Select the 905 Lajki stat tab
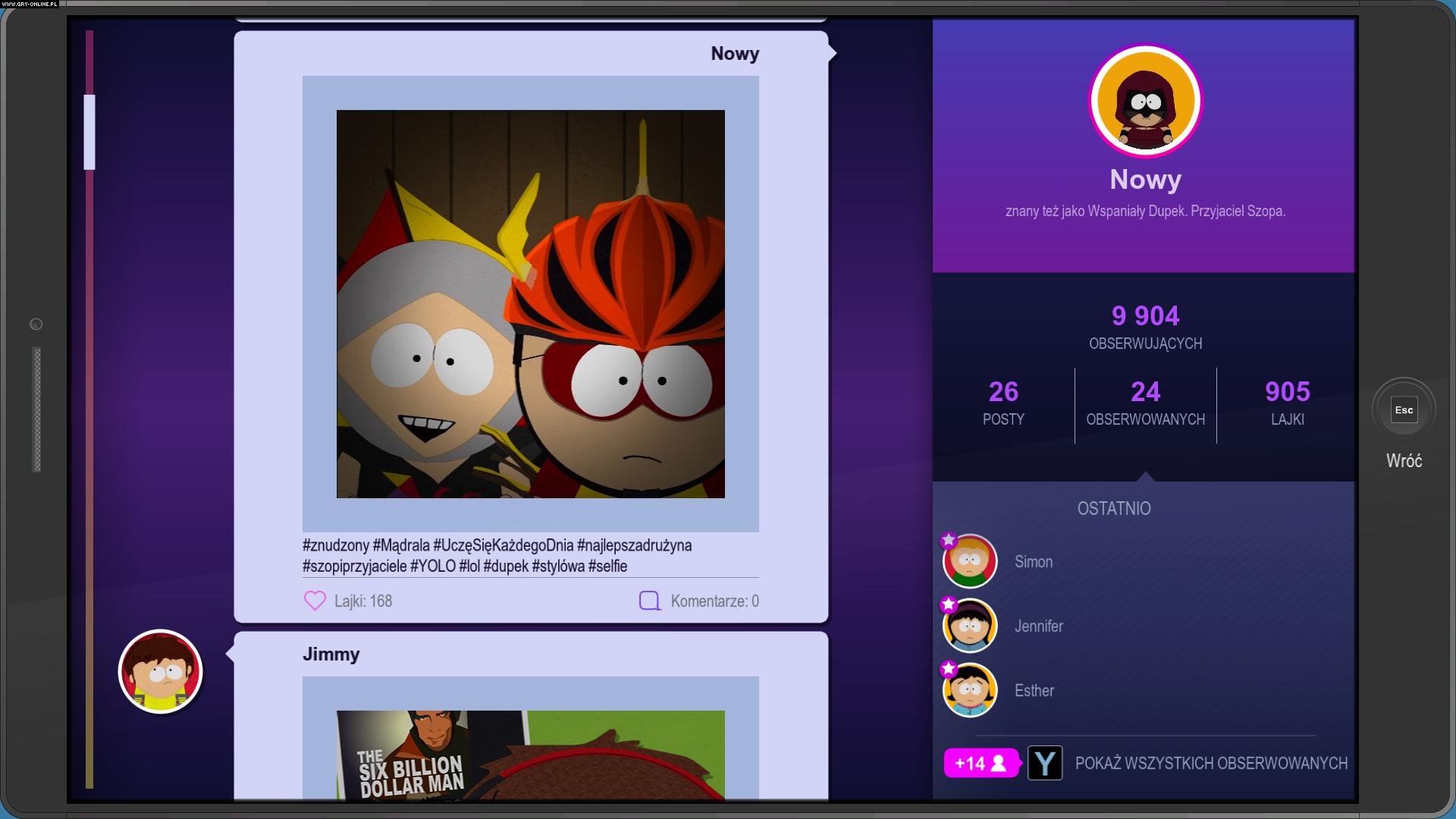This screenshot has width=1456, height=819. tap(1287, 404)
